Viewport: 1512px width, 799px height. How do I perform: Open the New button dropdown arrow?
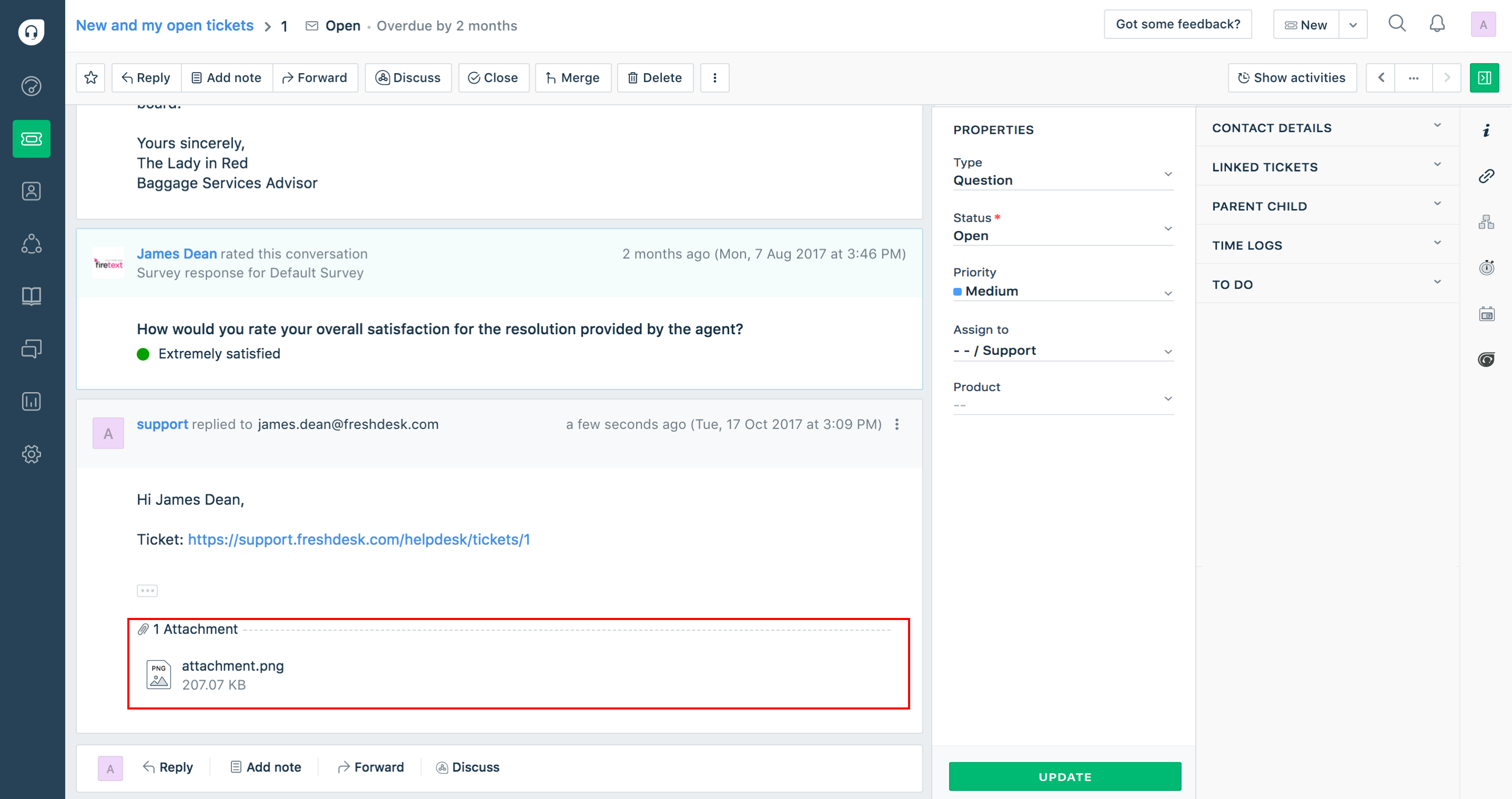pos(1353,25)
